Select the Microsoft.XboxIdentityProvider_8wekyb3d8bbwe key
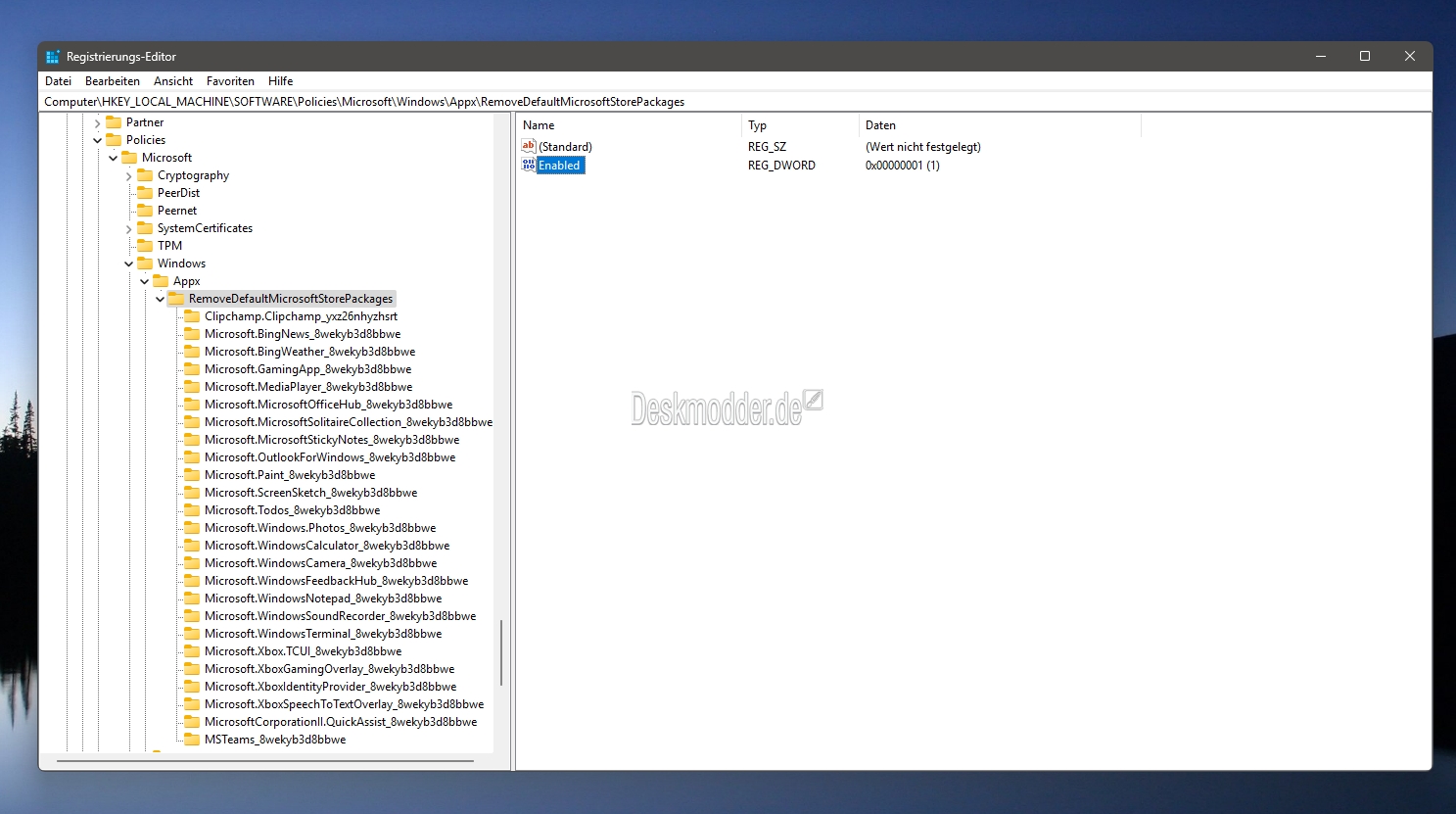The image size is (1456, 814). click(330, 687)
